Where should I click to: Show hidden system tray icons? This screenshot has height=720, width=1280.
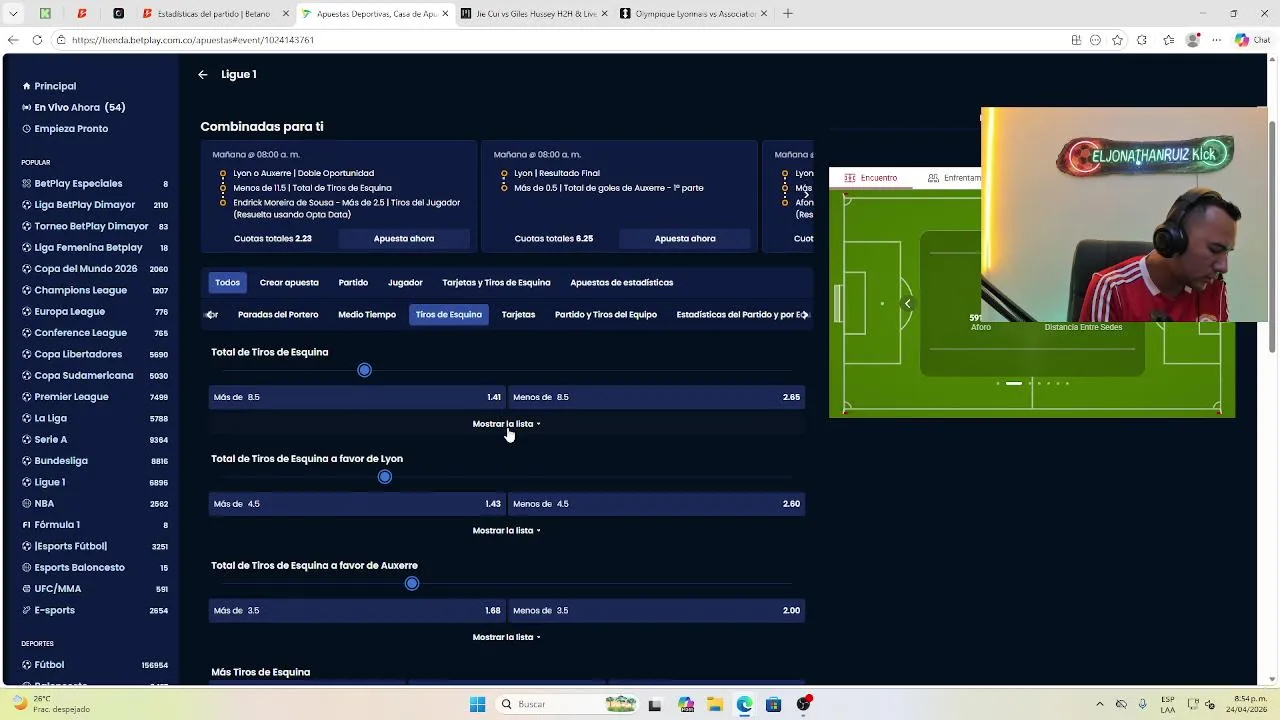pyautogui.click(x=1100, y=704)
